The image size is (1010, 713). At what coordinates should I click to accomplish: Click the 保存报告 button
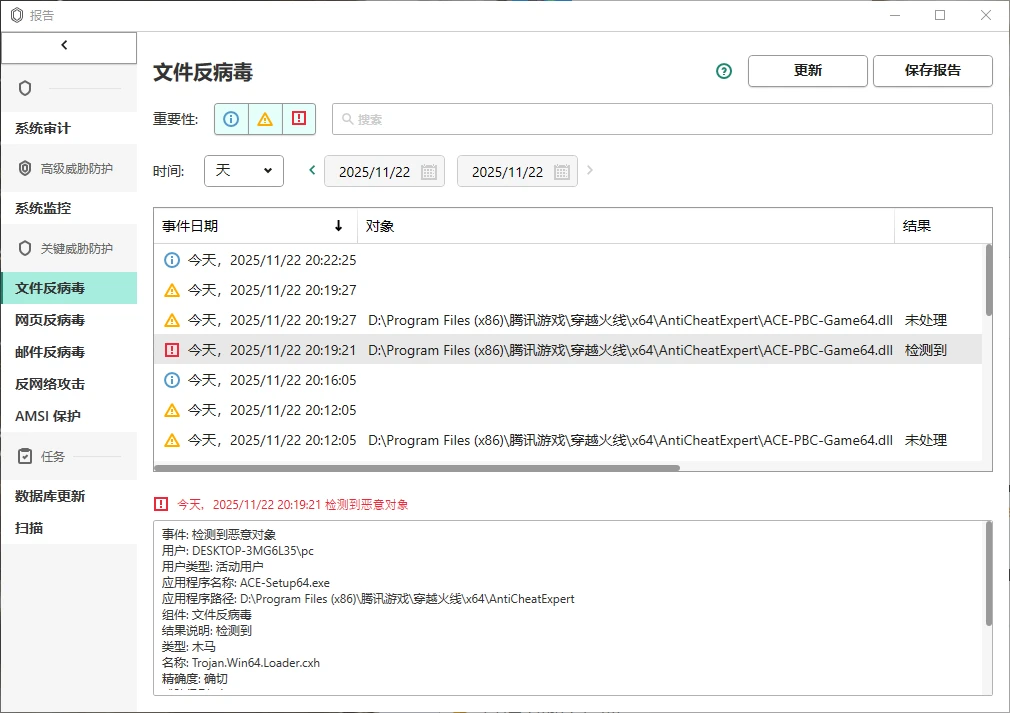click(932, 71)
